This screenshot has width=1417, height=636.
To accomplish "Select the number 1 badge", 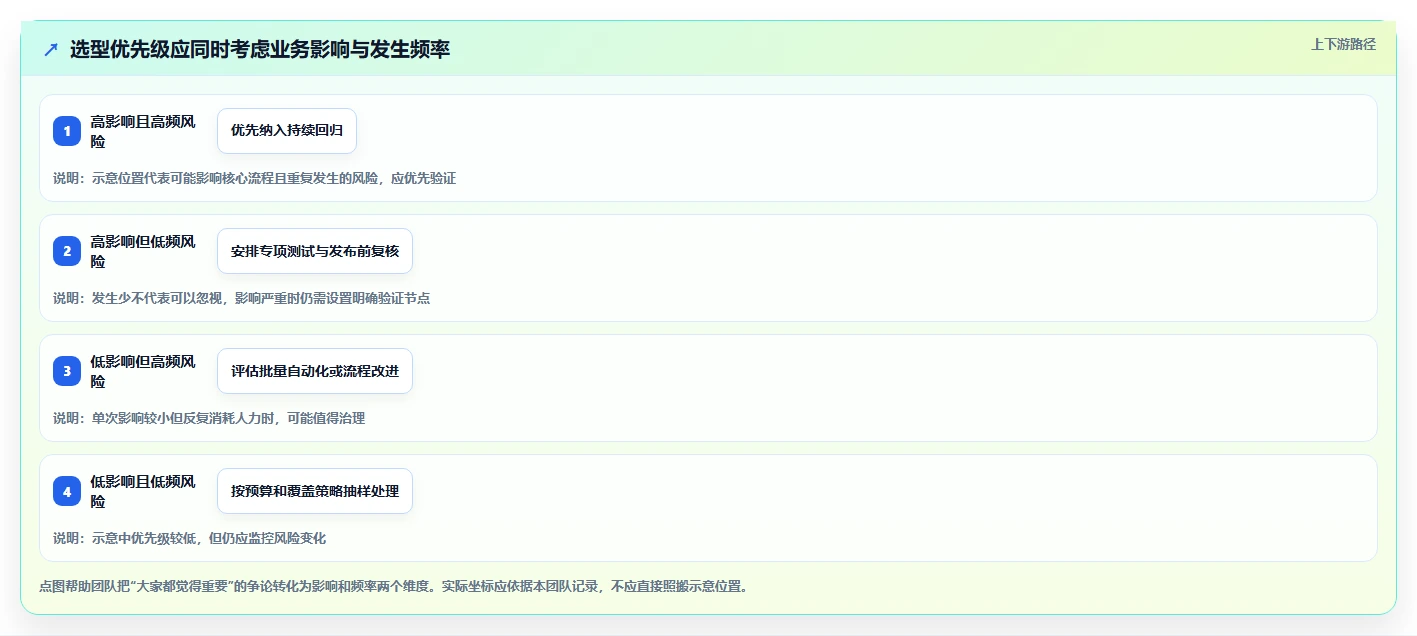I will [67, 131].
